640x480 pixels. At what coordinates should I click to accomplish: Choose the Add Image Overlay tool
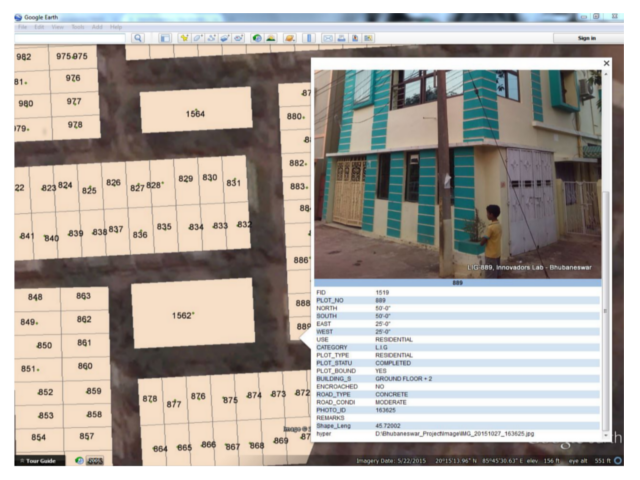(x=224, y=38)
